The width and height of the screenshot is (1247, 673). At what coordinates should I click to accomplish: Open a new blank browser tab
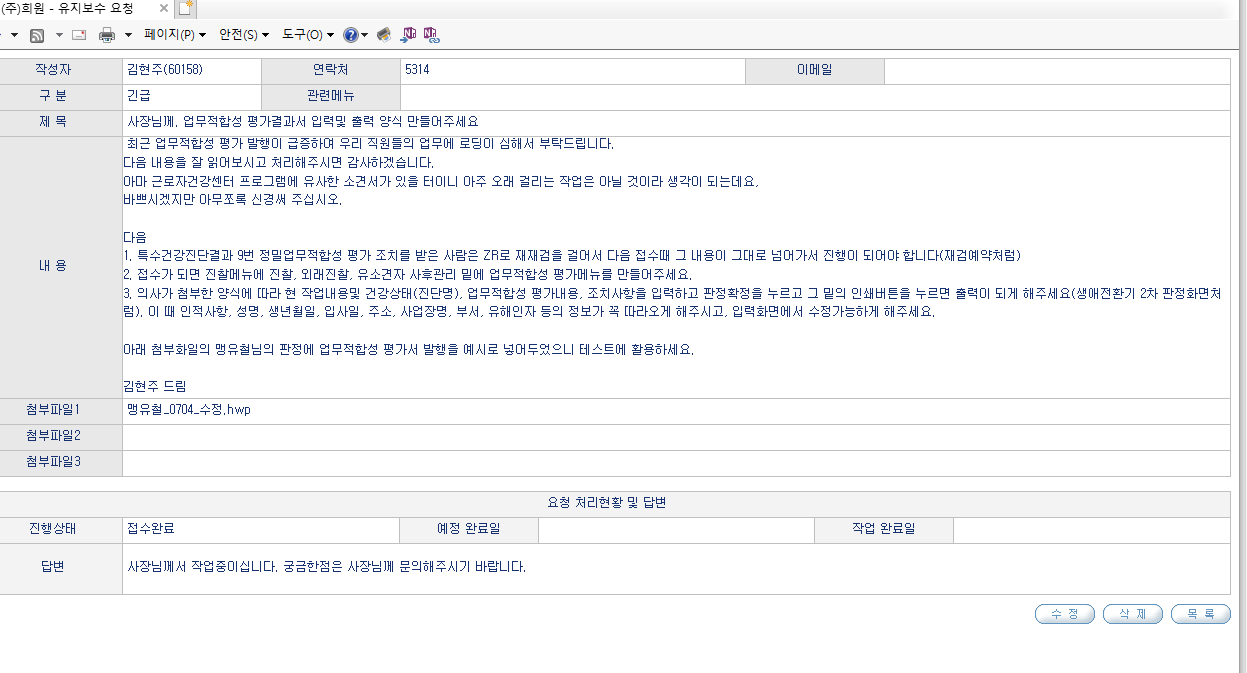coord(186,9)
